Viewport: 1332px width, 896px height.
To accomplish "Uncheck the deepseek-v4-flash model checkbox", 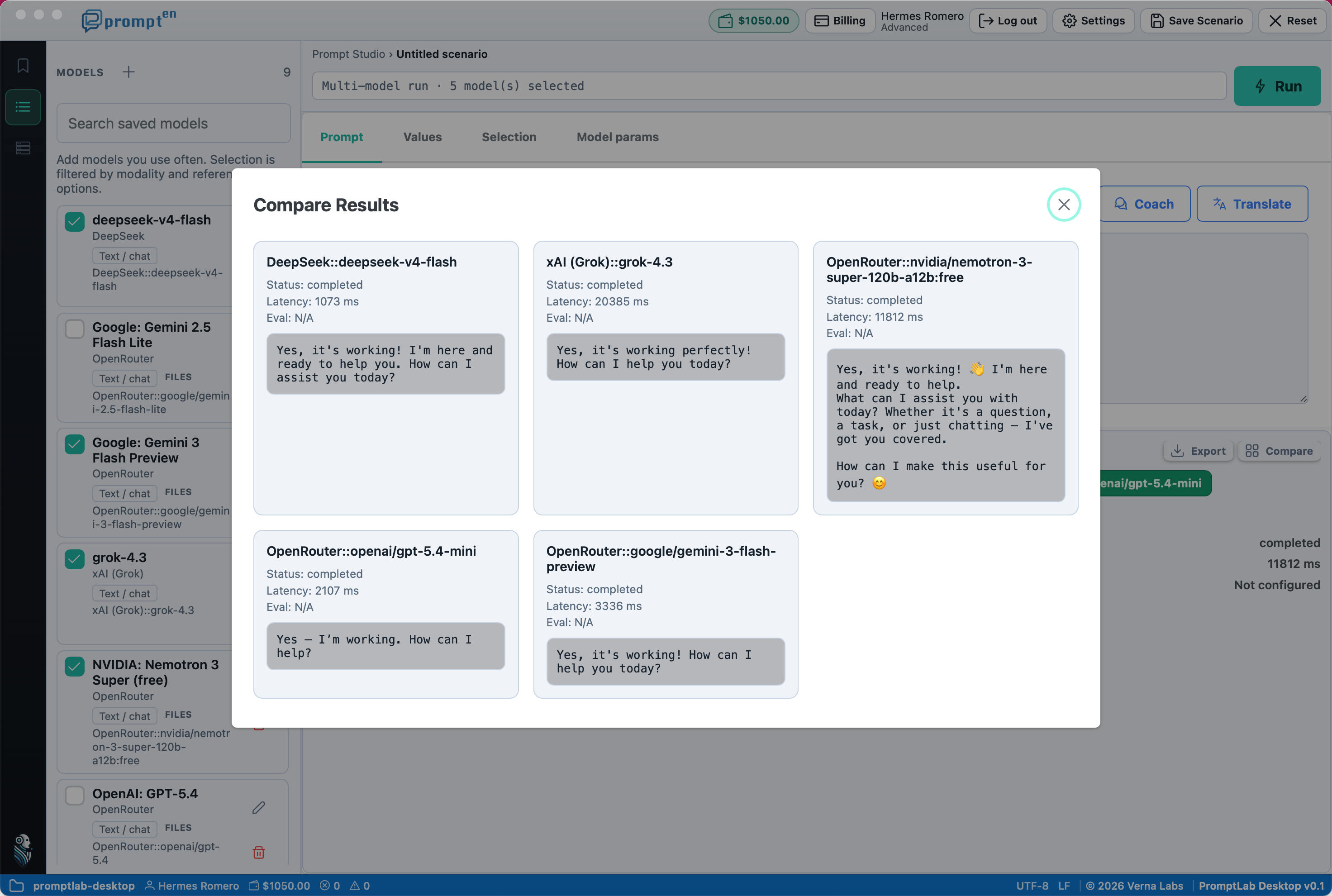I will [x=75, y=222].
